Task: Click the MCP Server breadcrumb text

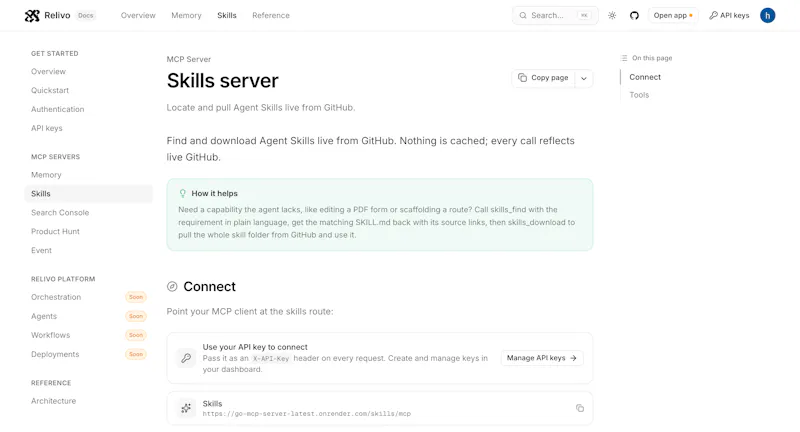Action: point(189,59)
